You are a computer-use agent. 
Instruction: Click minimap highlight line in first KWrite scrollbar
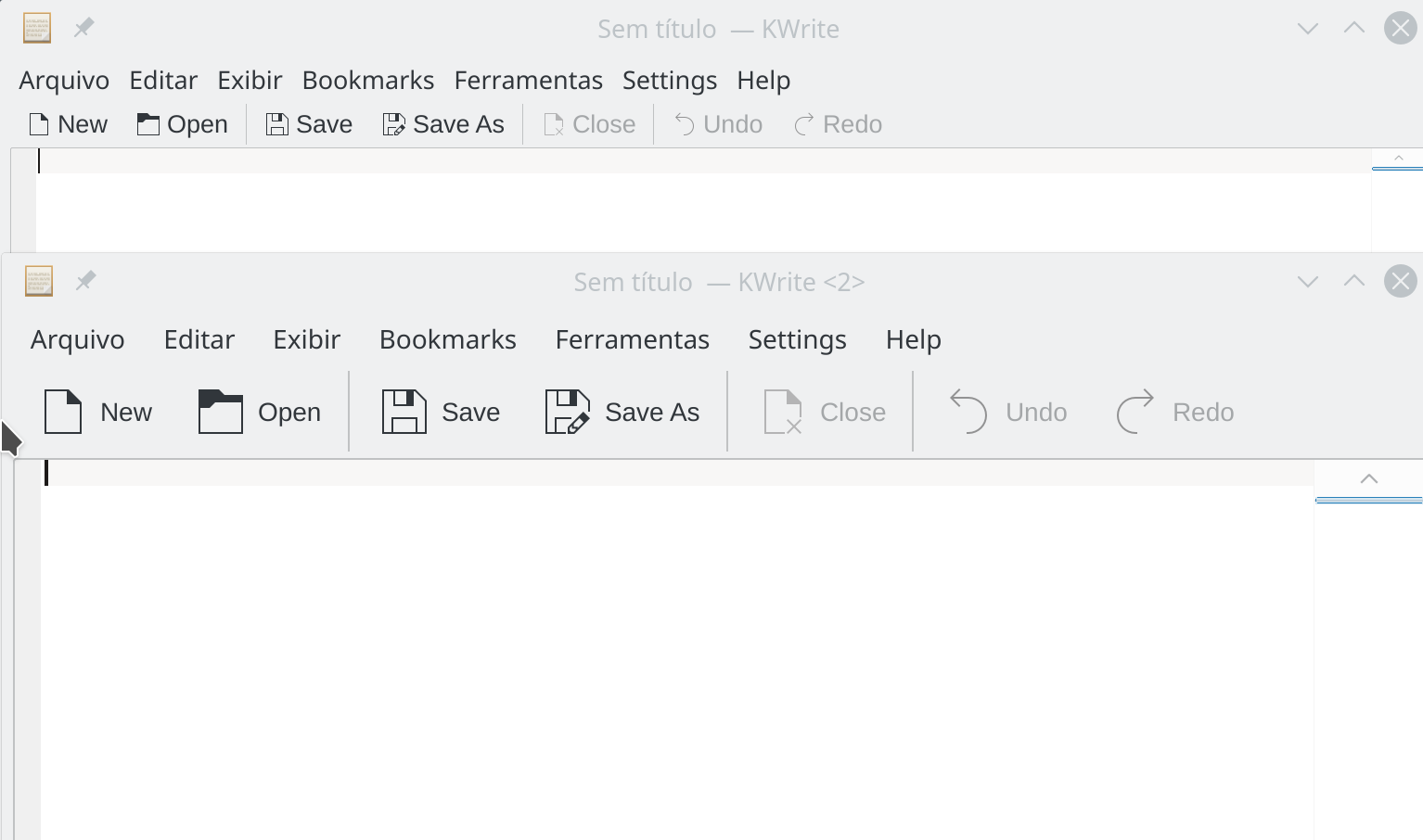(1397, 168)
